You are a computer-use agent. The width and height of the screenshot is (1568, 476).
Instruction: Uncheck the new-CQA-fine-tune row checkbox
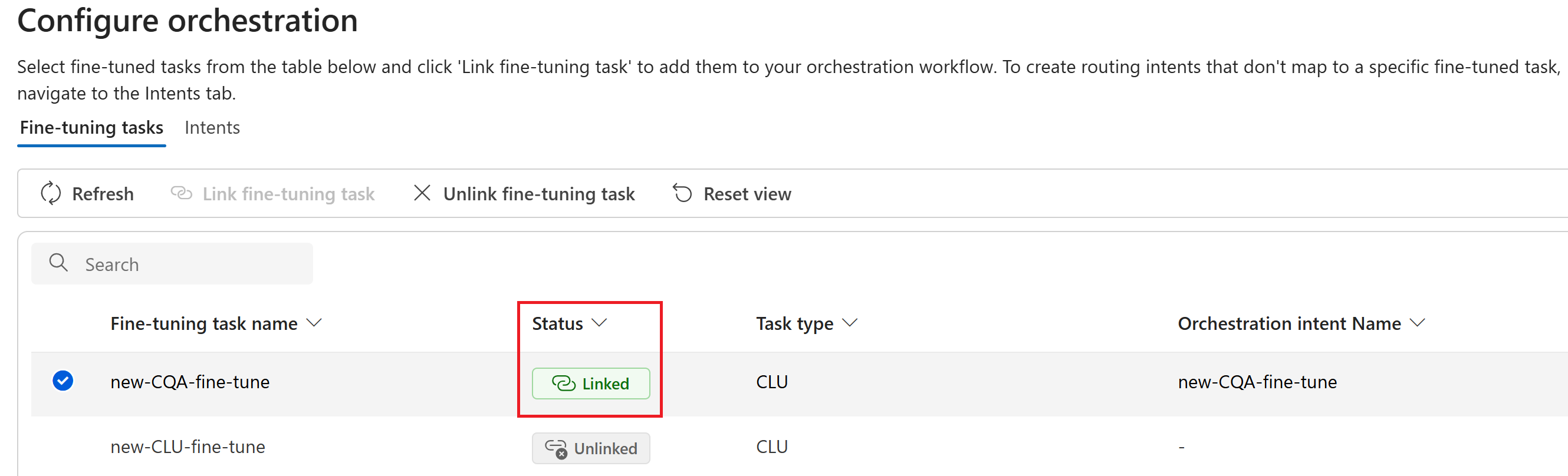tap(63, 381)
